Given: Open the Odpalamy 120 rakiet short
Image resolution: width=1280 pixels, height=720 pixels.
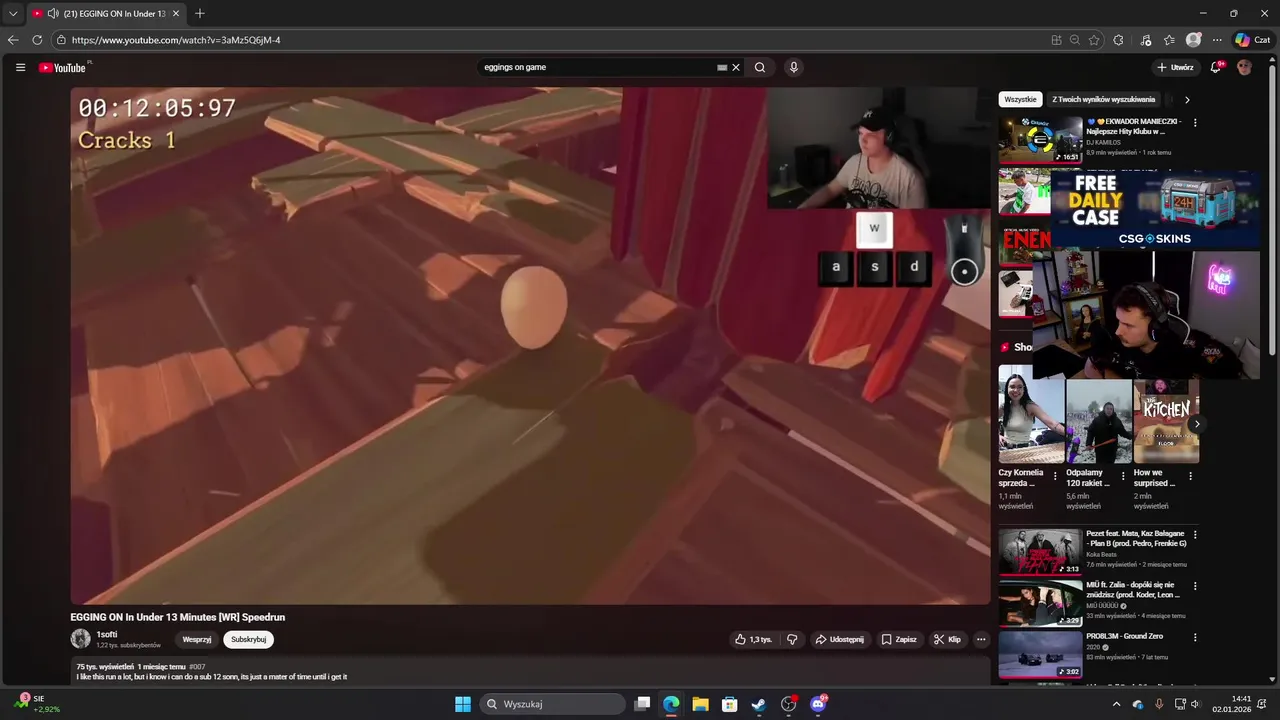Looking at the screenshot, I should pos(1098,421).
